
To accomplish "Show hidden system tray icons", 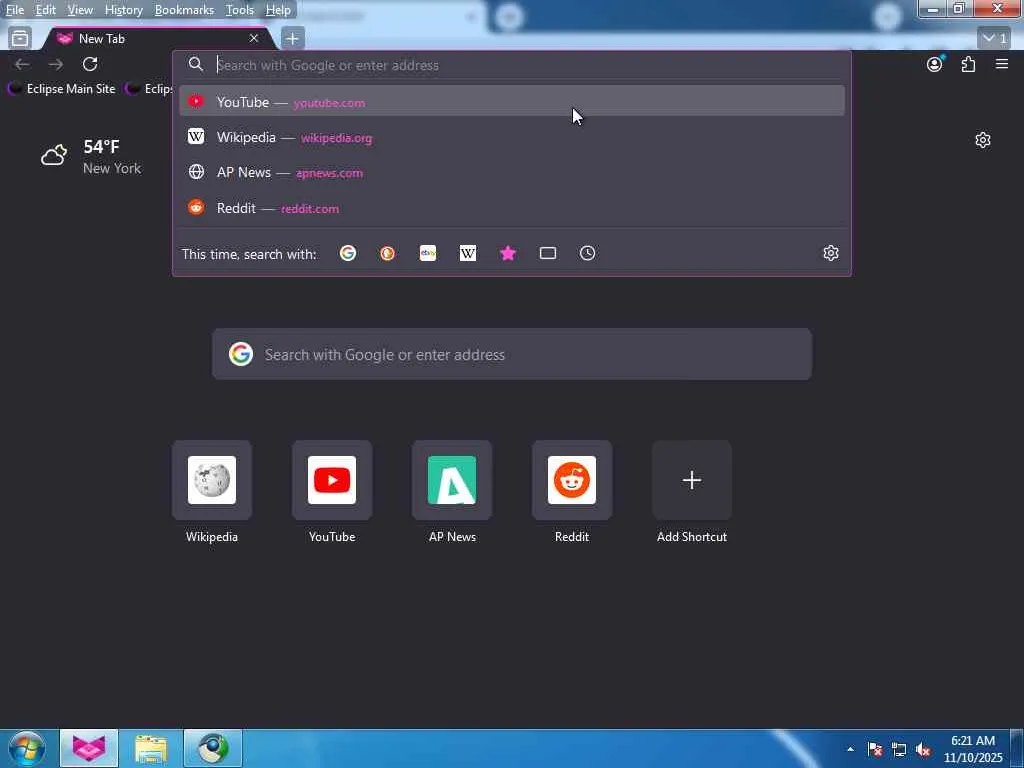I will pos(850,749).
